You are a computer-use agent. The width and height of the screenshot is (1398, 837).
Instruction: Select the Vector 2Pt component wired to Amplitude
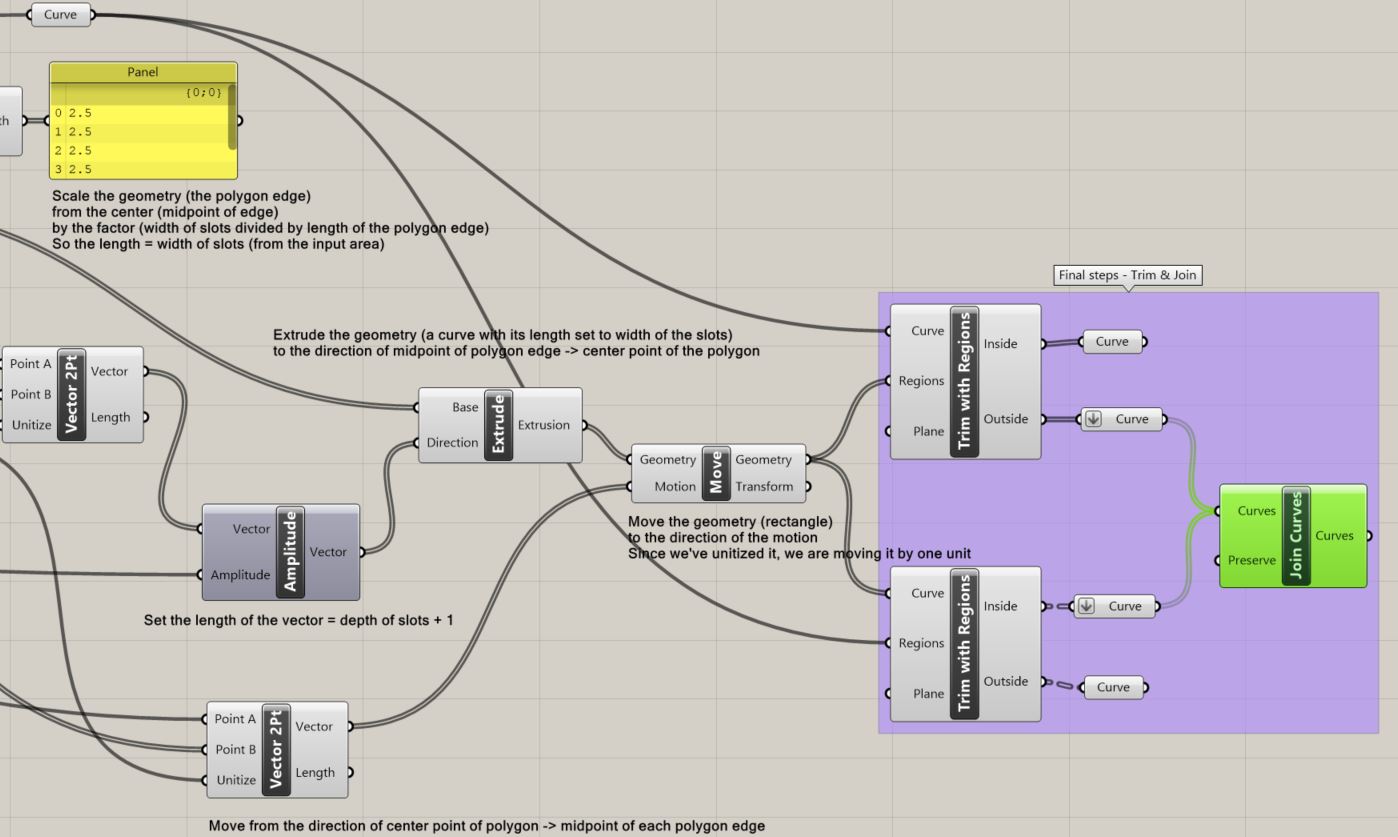(x=71, y=394)
